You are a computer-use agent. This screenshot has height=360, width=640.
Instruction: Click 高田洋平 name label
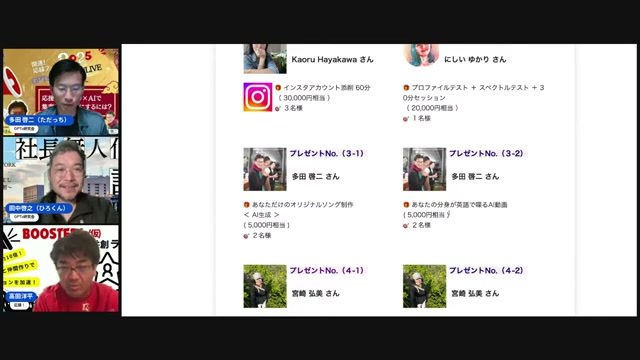click(x=21, y=296)
